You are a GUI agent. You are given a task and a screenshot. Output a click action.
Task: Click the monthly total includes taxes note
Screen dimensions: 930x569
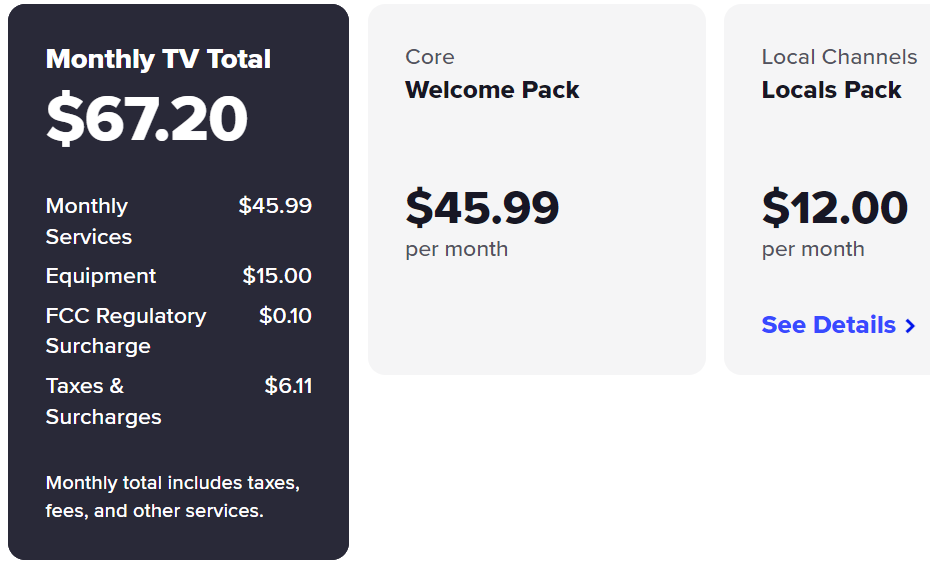click(172, 497)
